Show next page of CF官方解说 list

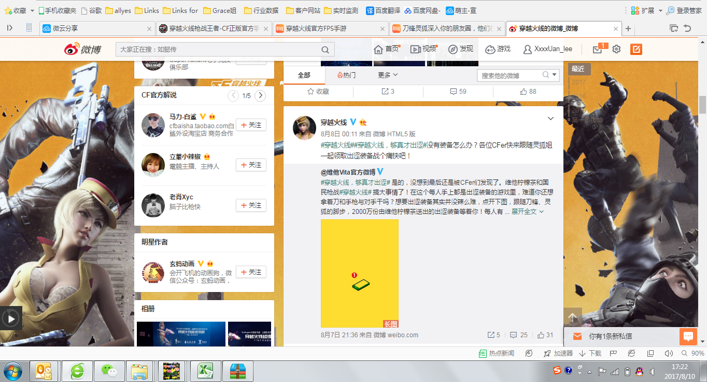tap(260, 96)
